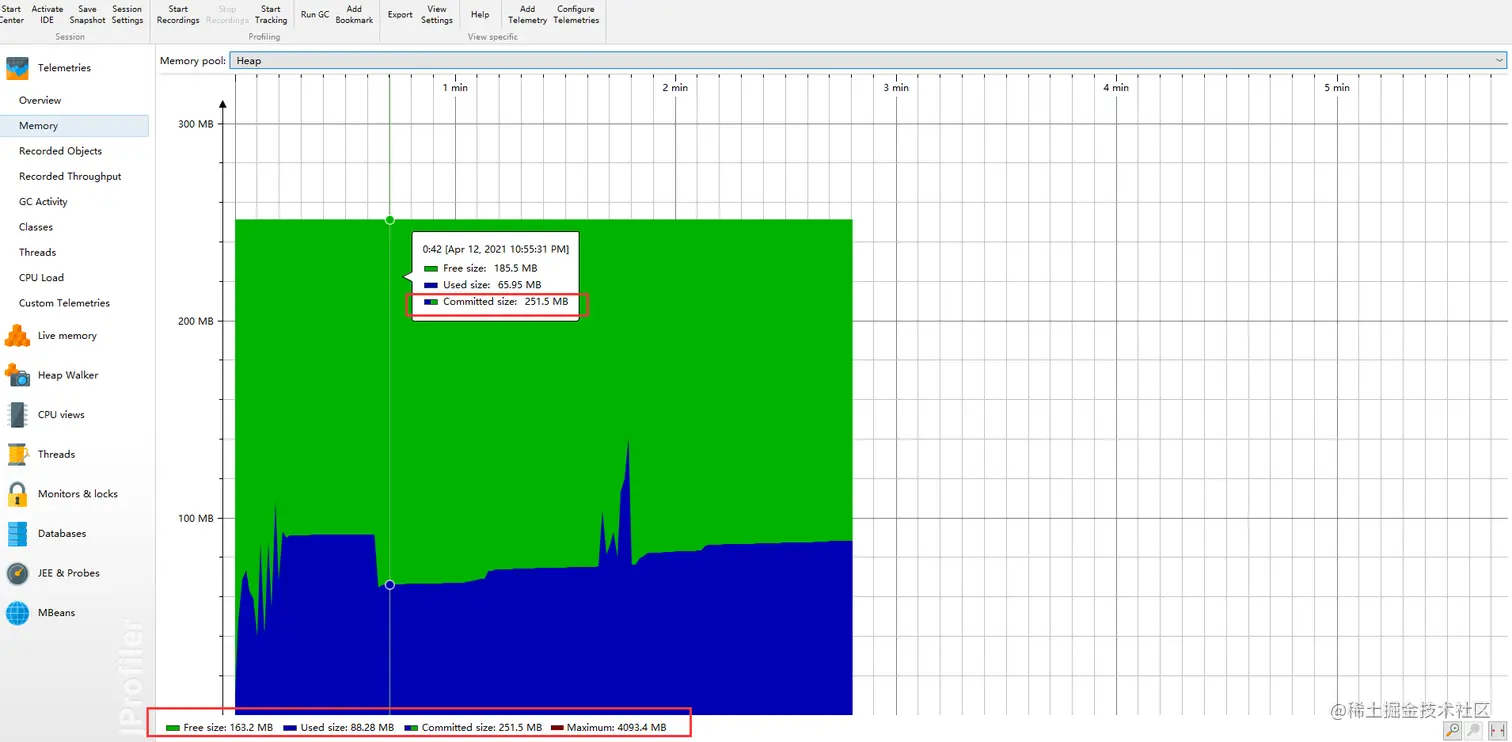
Task: Click Activate IDE toolbar button
Action: coord(47,14)
